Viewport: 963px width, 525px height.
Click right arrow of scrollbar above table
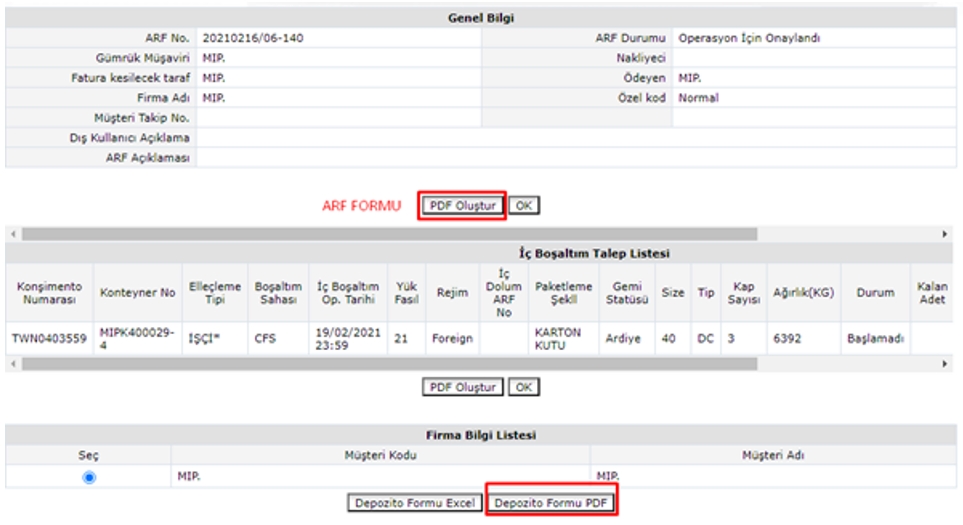pos(946,234)
